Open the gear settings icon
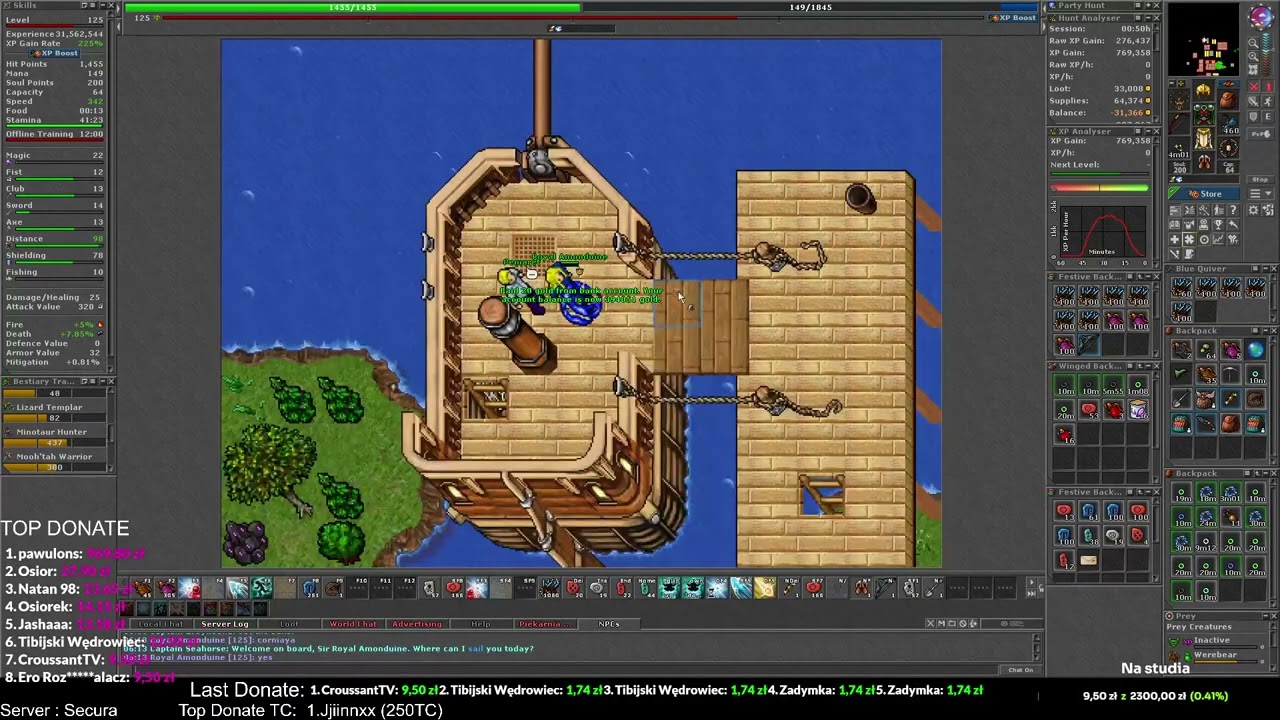 point(1253,209)
